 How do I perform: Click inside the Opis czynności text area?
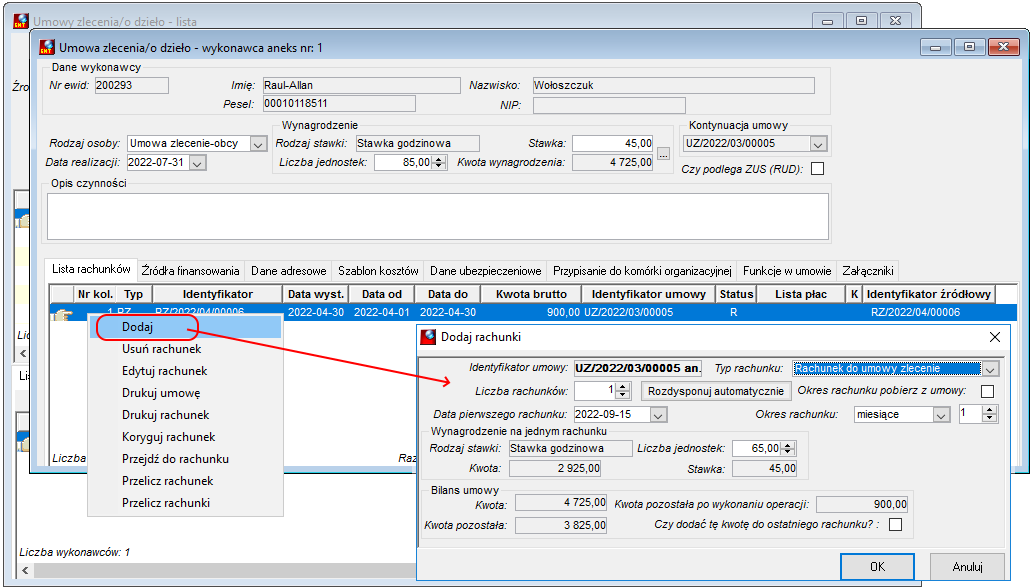[437, 216]
